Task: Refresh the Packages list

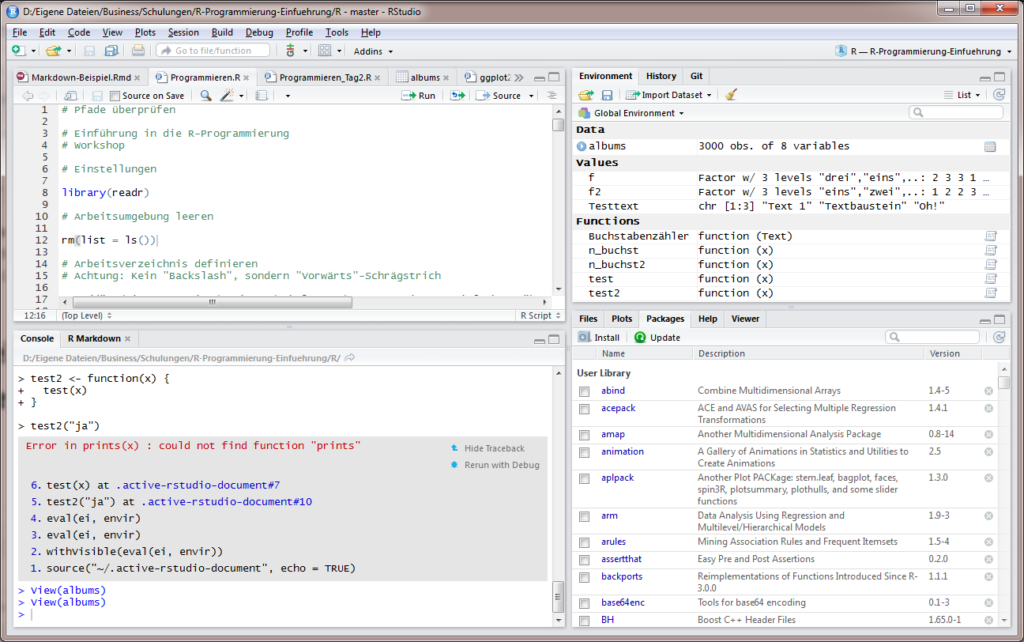Action: tap(999, 337)
